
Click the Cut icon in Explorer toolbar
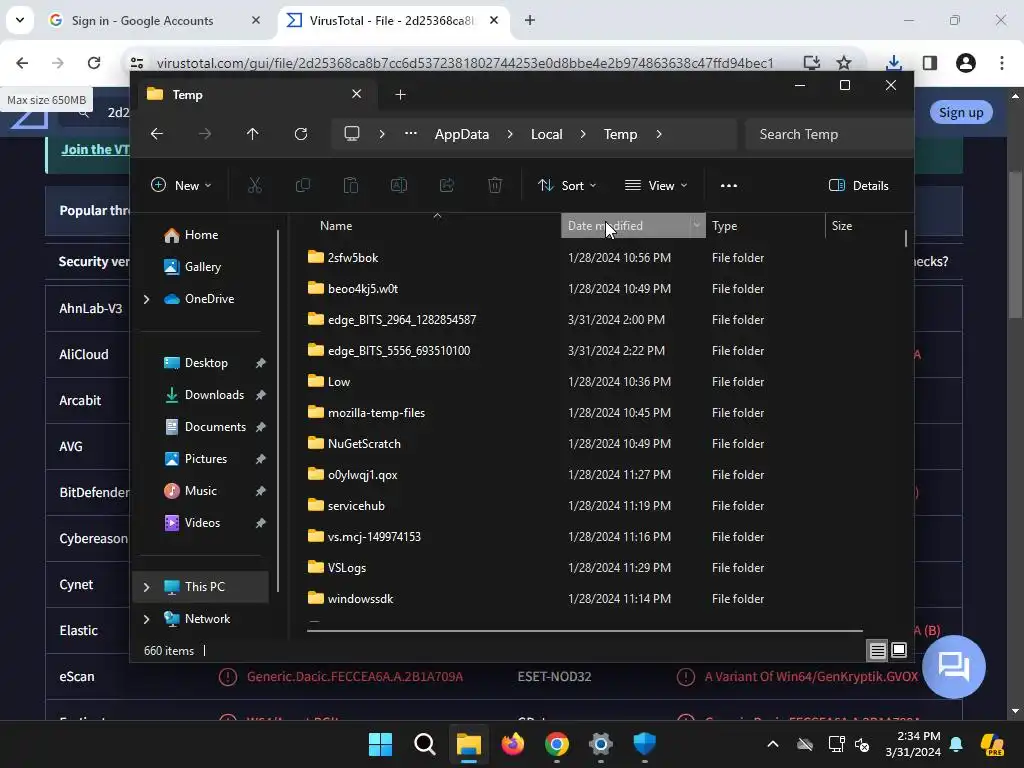click(x=255, y=185)
